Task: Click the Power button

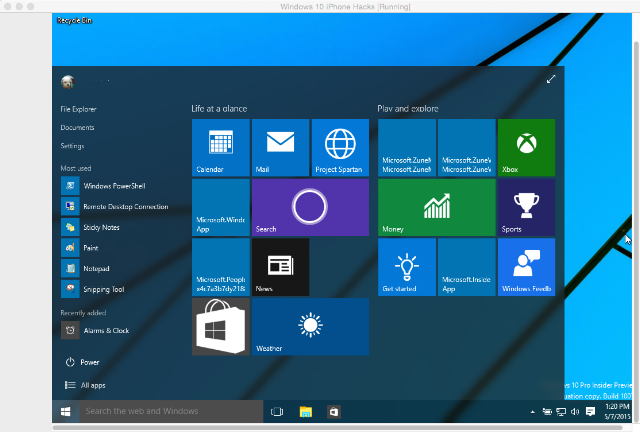Action: coord(82,362)
